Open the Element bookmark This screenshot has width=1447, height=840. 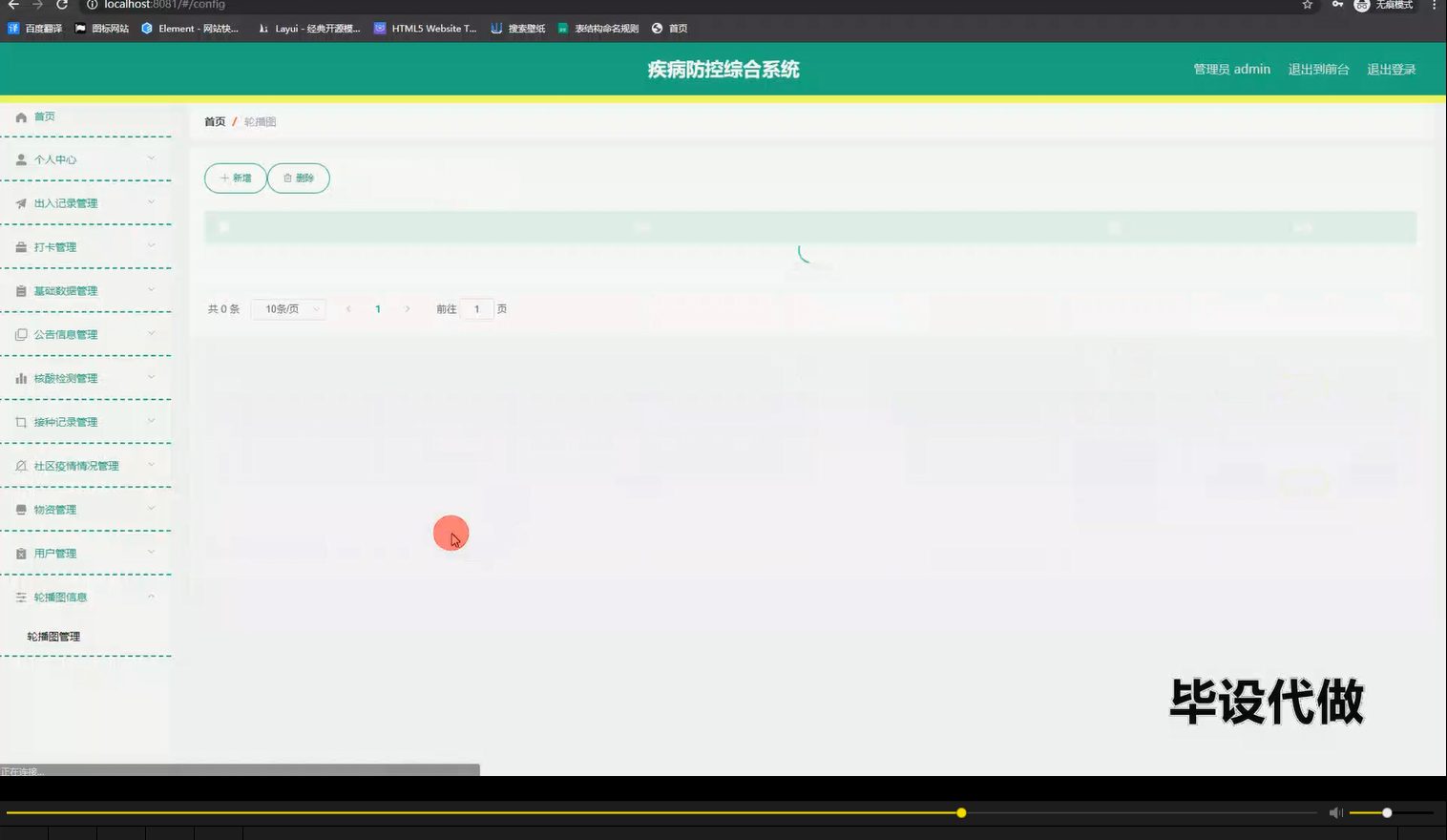tap(190, 29)
